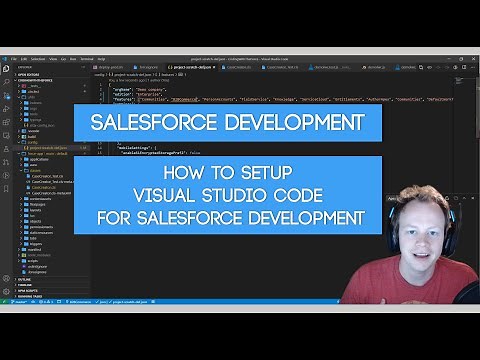This screenshot has width=480, height=360.
Task: Open the View menu
Action: [53, 59]
